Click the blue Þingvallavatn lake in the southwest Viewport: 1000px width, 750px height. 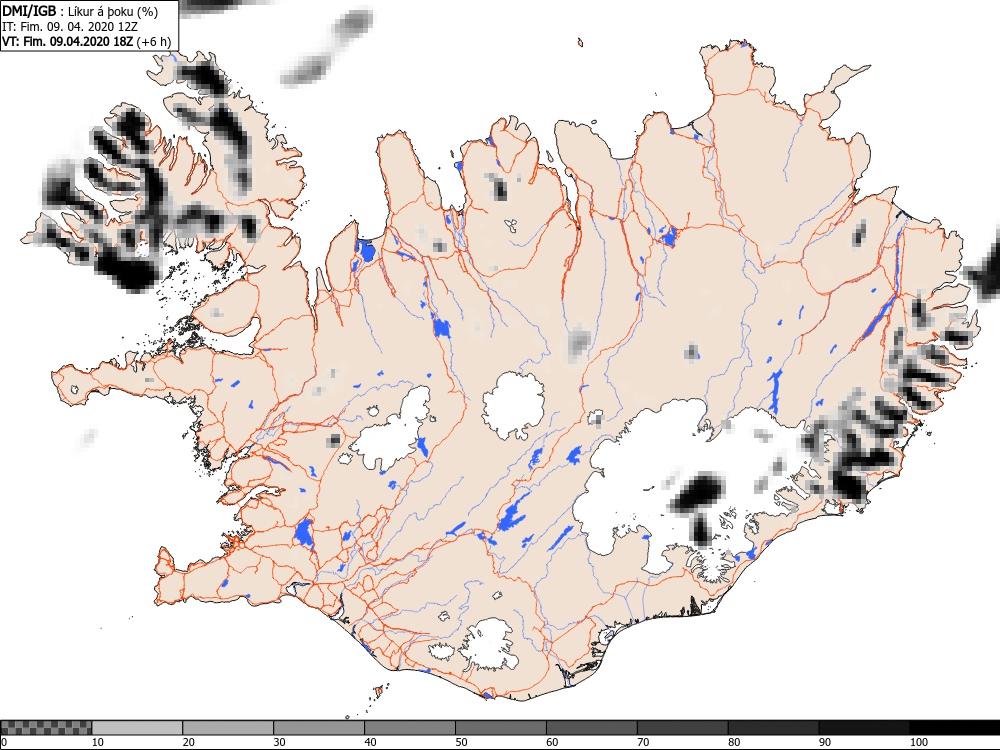[x=304, y=533]
